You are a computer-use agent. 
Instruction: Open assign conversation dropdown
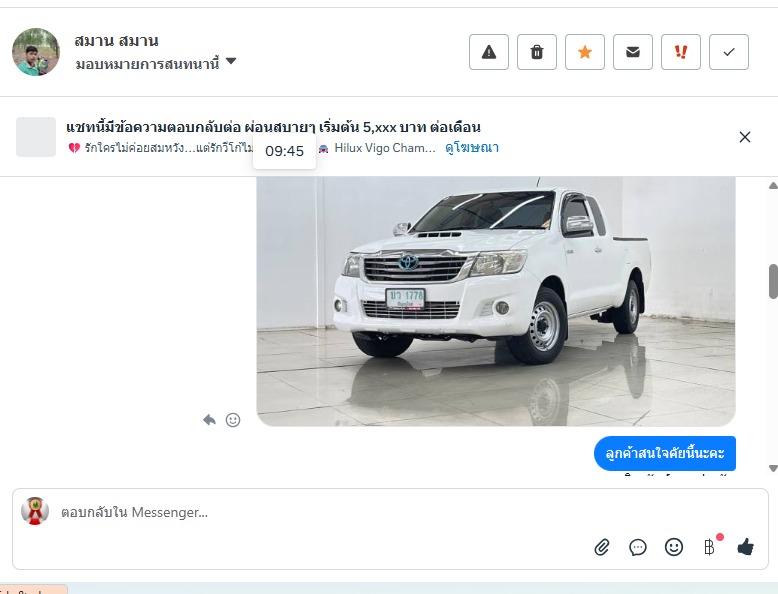tap(156, 64)
